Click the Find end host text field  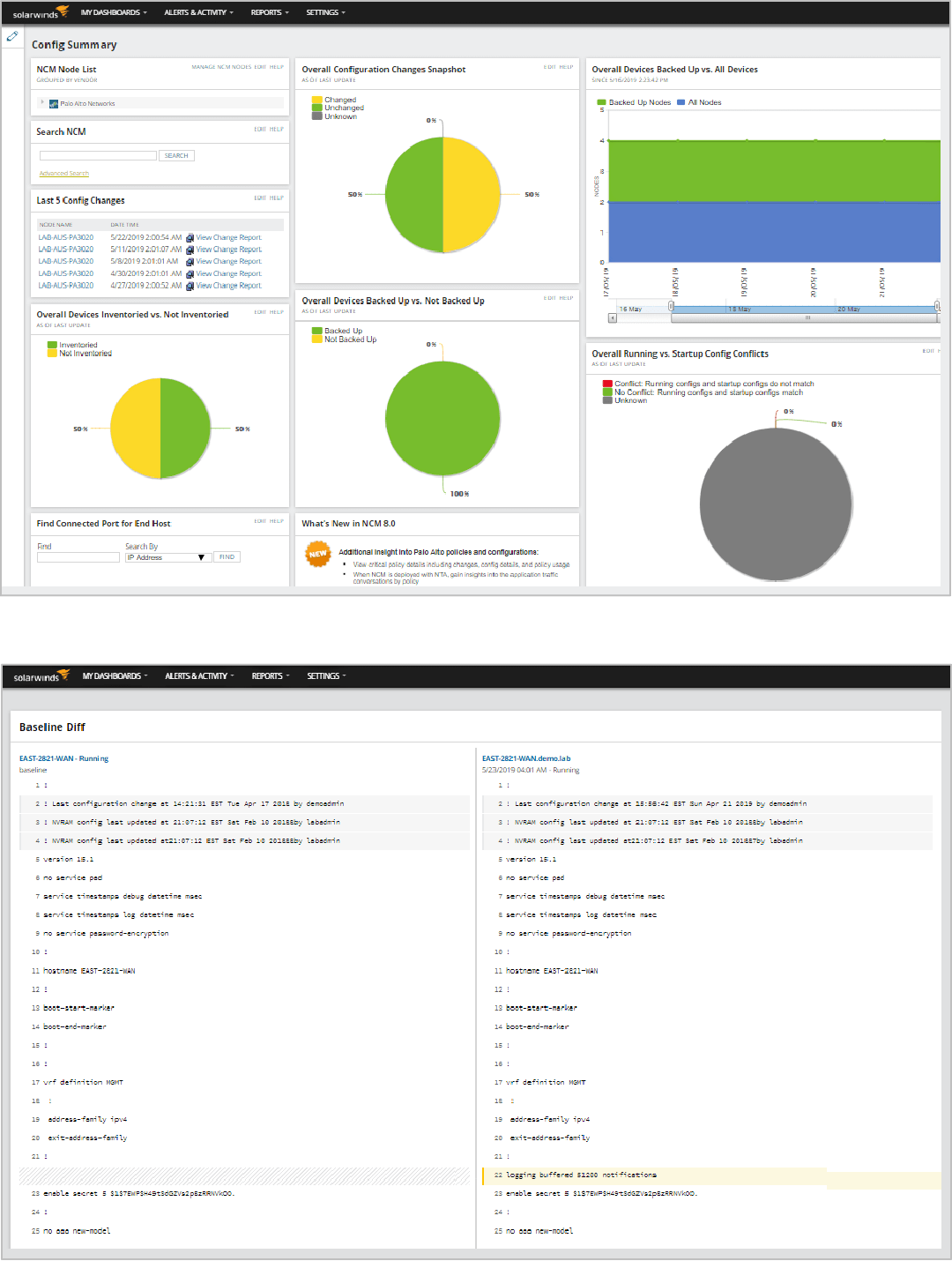[78, 557]
